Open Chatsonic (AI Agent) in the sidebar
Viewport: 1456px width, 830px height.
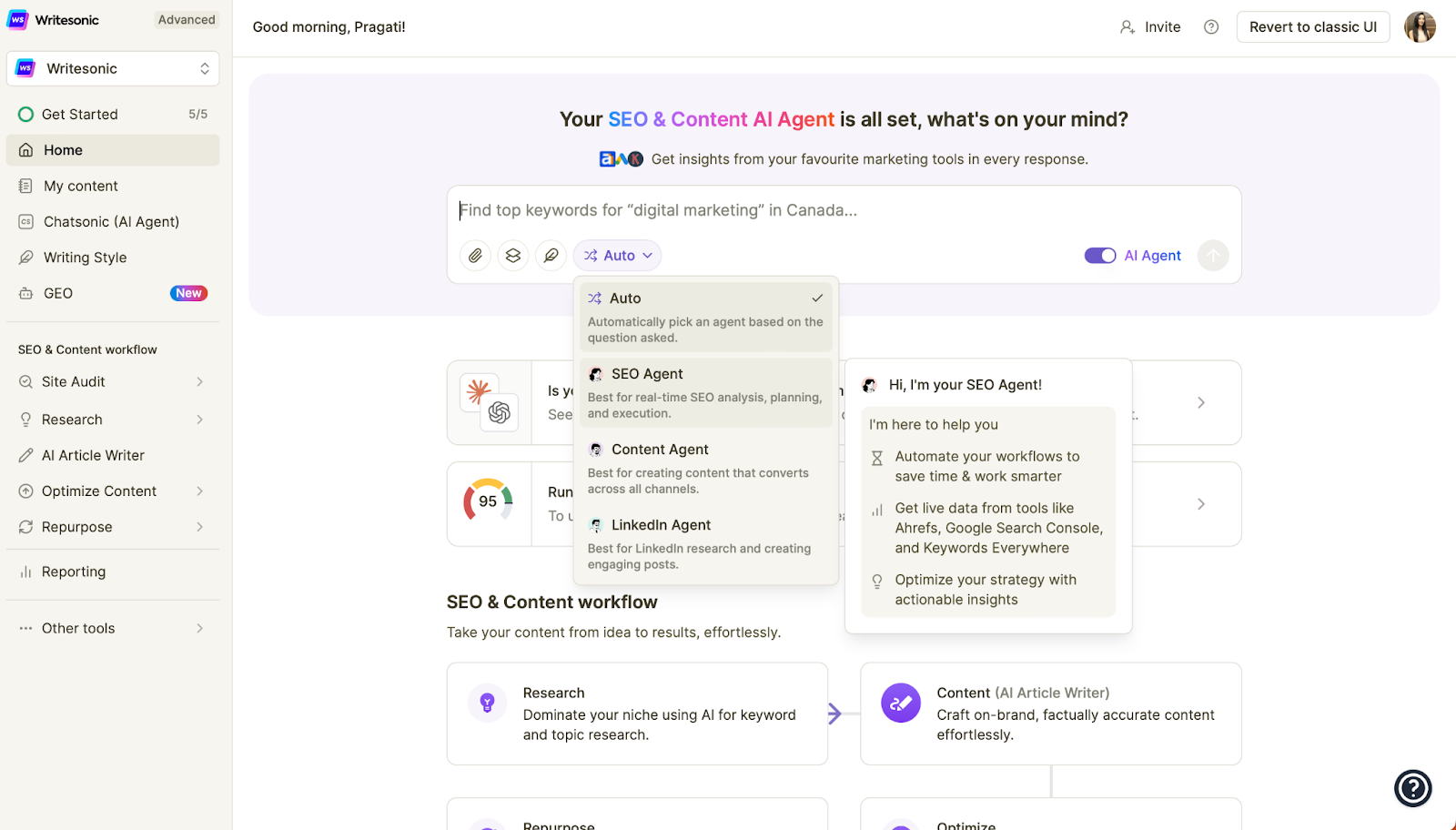(x=113, y=222)
